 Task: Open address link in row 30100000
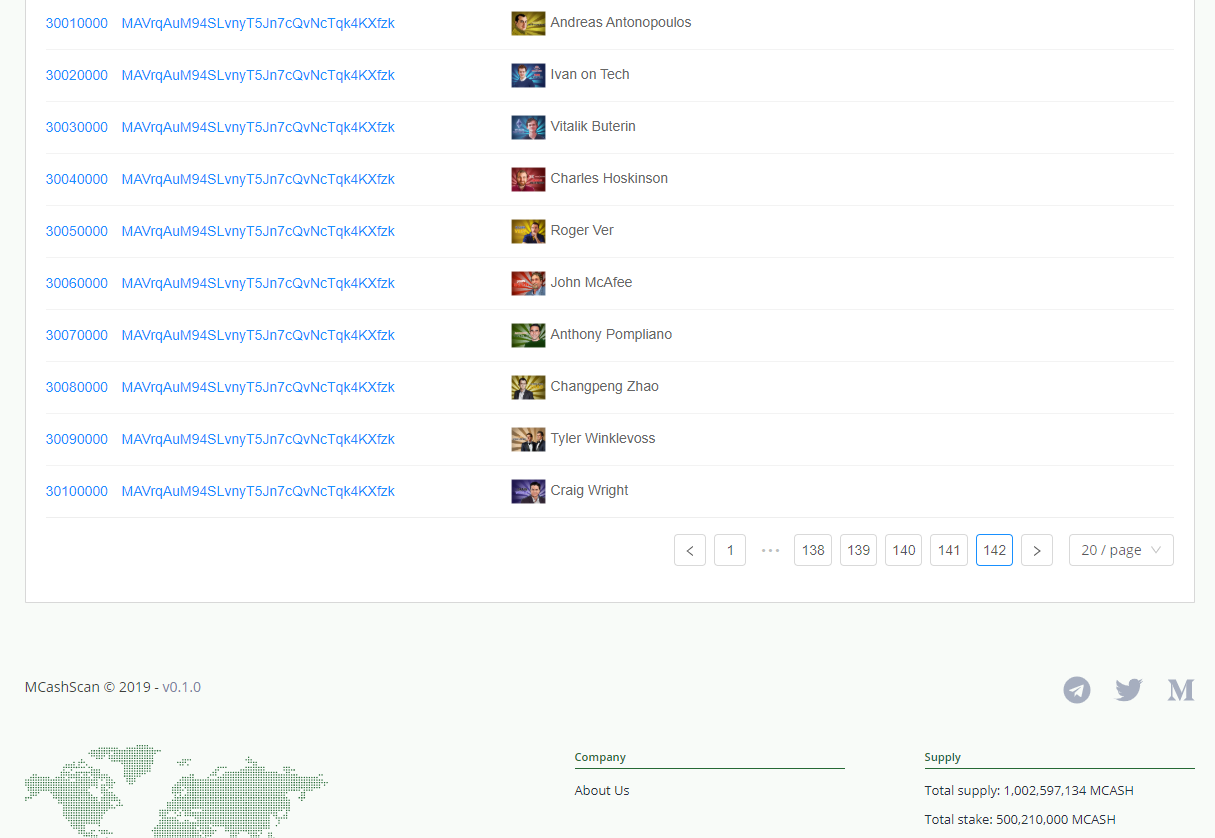pos(258,491)
